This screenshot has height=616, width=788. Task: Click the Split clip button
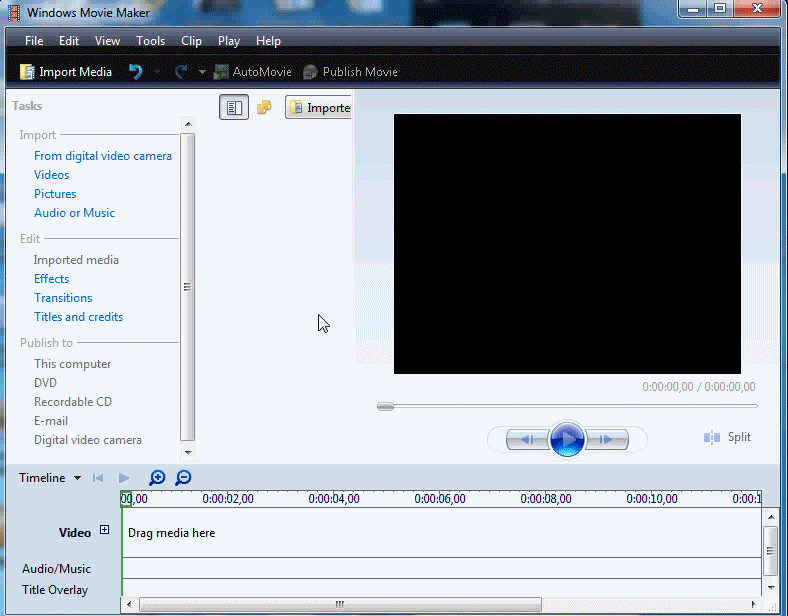pos(727,437)
